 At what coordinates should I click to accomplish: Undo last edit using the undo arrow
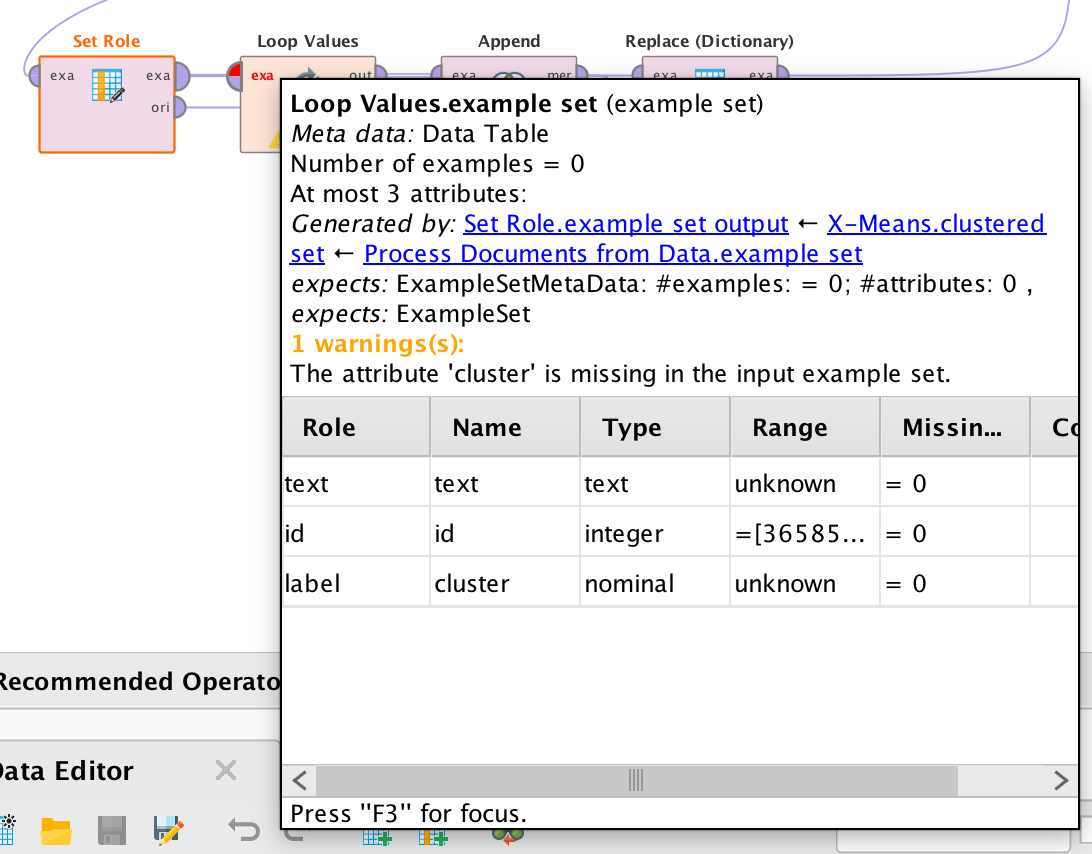(x=243, y=827)
